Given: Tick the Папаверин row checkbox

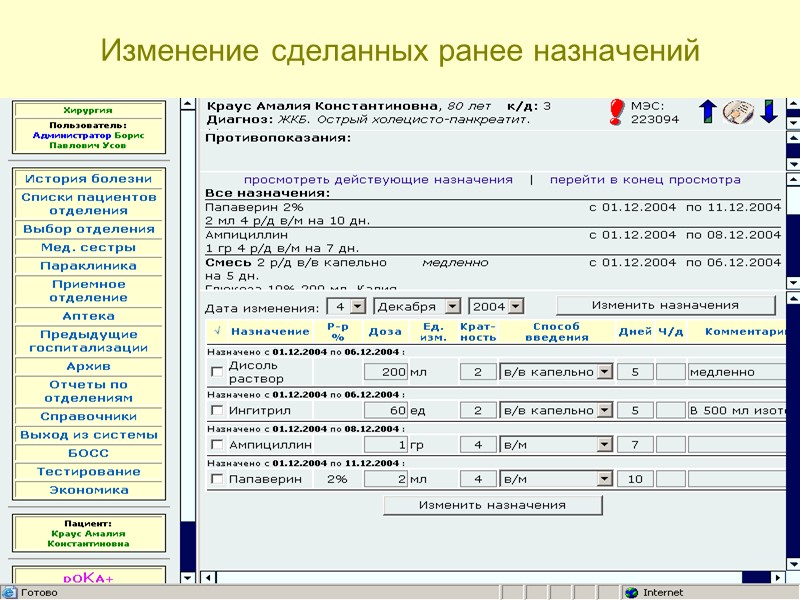Looking at the screenshot, I should point(217,479).
